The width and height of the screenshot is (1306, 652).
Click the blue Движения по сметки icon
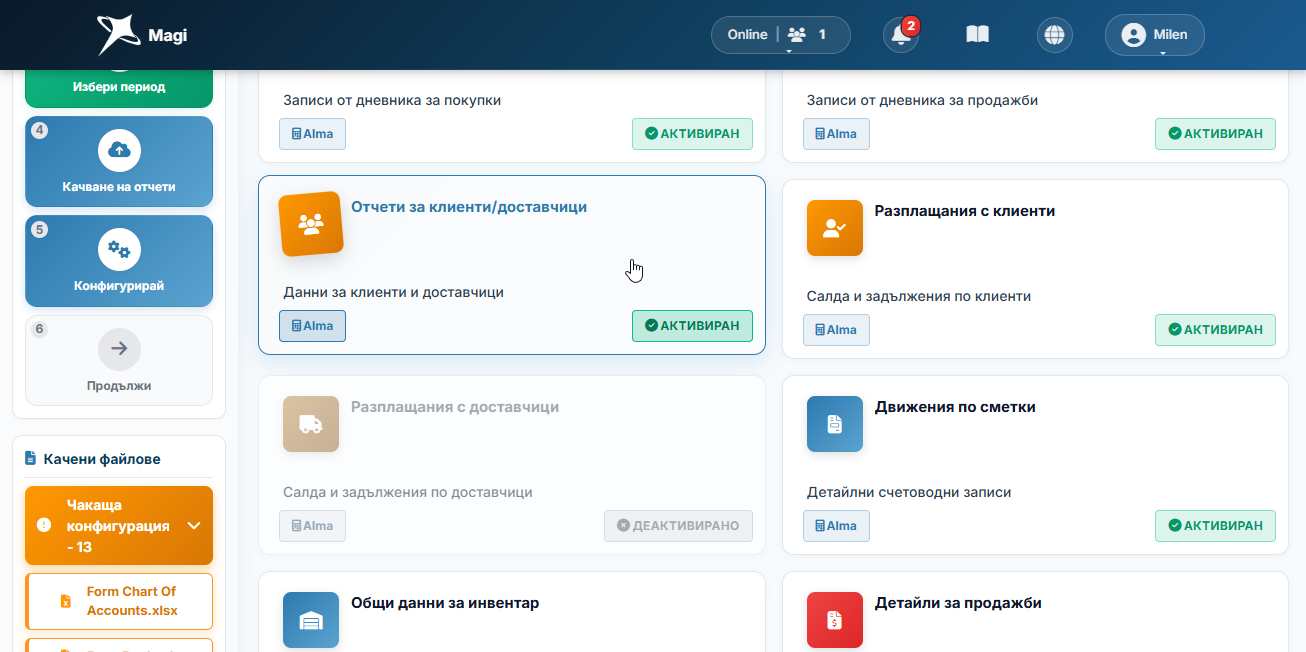click(x=835, y=424)
